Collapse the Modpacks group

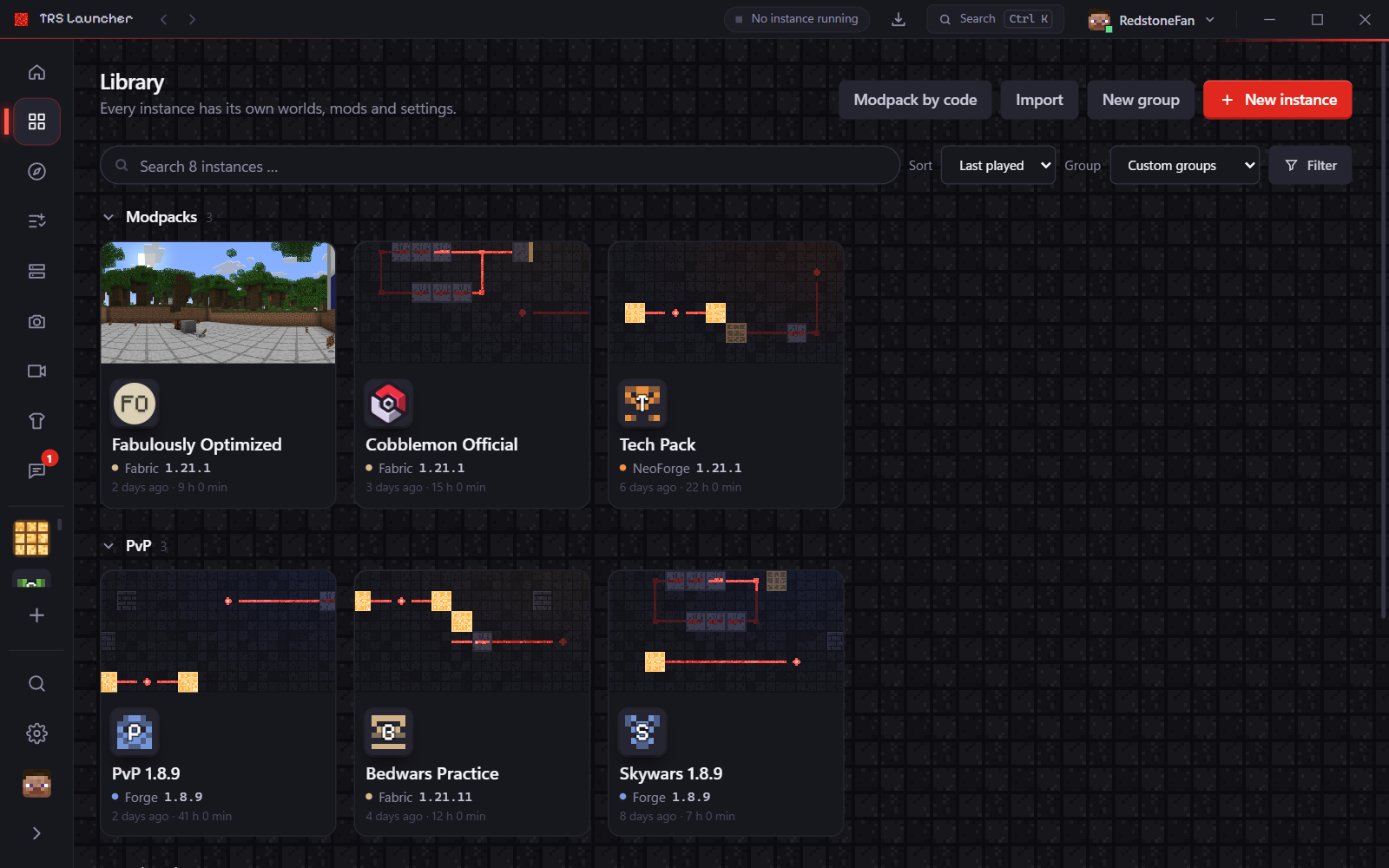pos(109,217)
